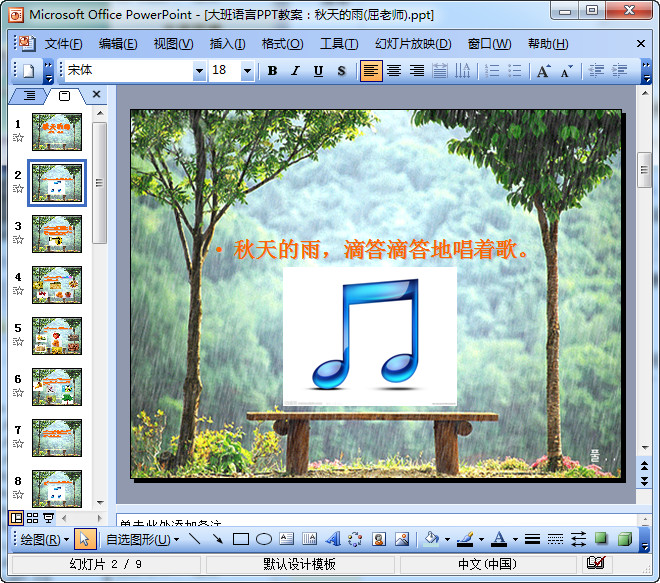Viewport: 660px width, 583px height.
Task: Increase indent level
Action: coord(619,71)
